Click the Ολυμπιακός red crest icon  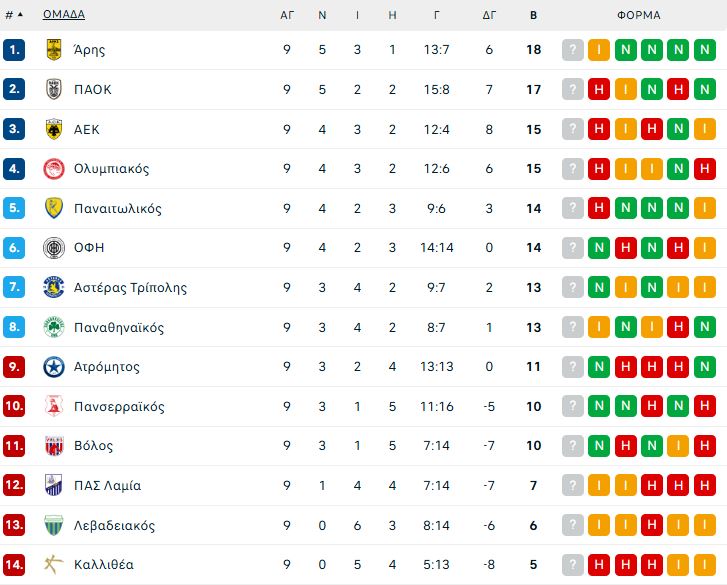pos(54,169)
